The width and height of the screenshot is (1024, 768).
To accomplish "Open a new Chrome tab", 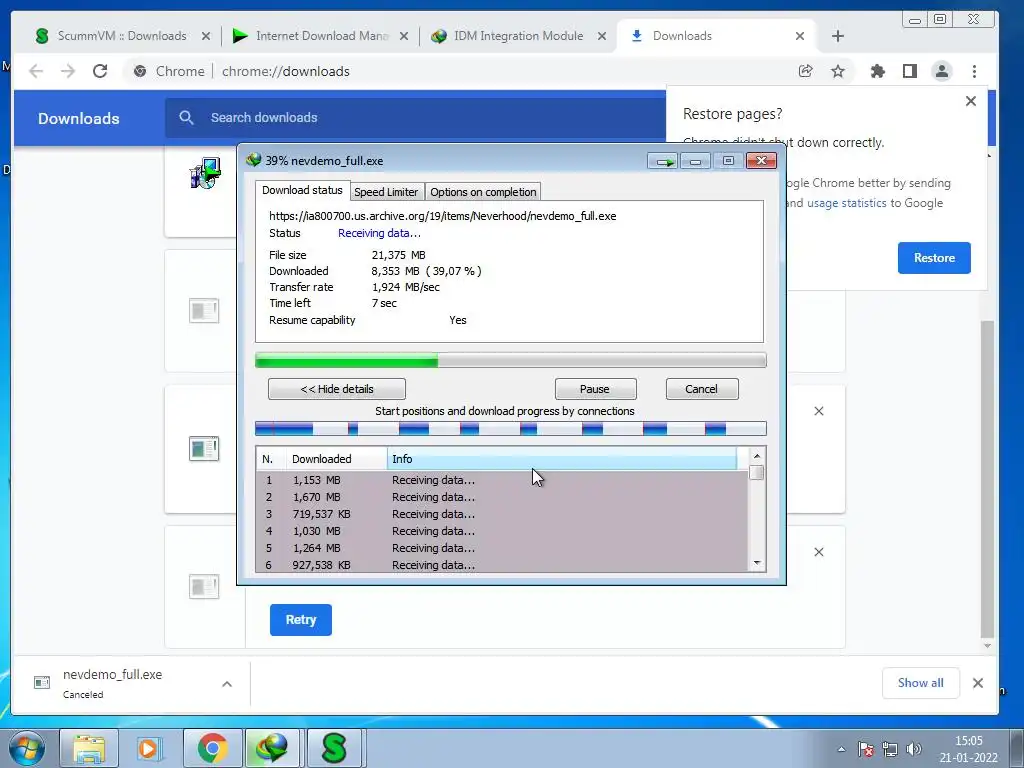I will pyautogui.click(x=838, y=36).
